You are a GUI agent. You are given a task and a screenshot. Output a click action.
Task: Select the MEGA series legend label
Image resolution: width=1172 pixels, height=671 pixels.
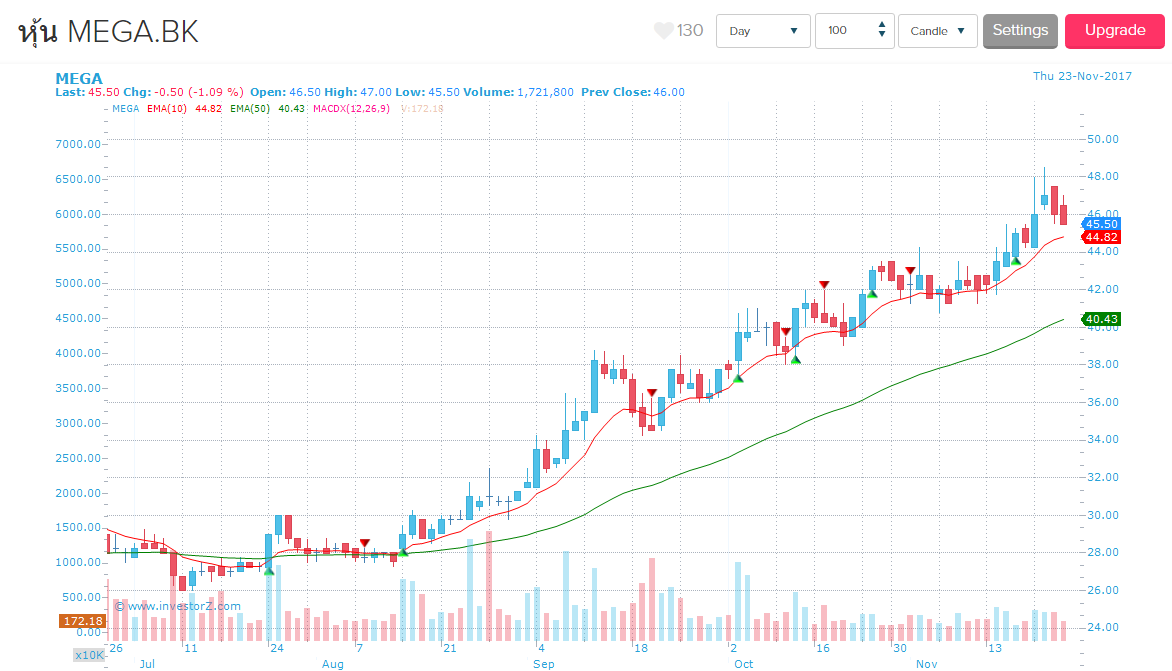[x=125, y=108]
